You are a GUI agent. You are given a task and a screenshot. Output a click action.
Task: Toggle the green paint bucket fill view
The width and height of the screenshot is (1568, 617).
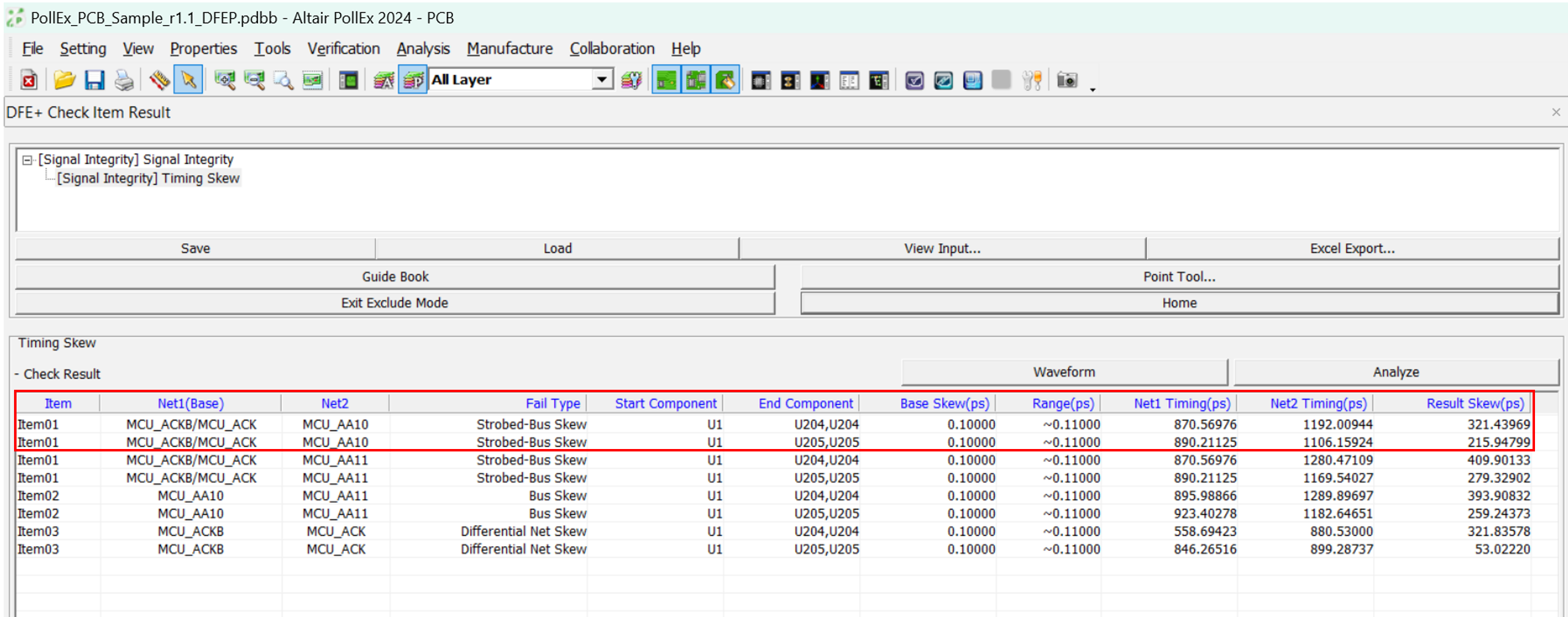tap(725, 80)
